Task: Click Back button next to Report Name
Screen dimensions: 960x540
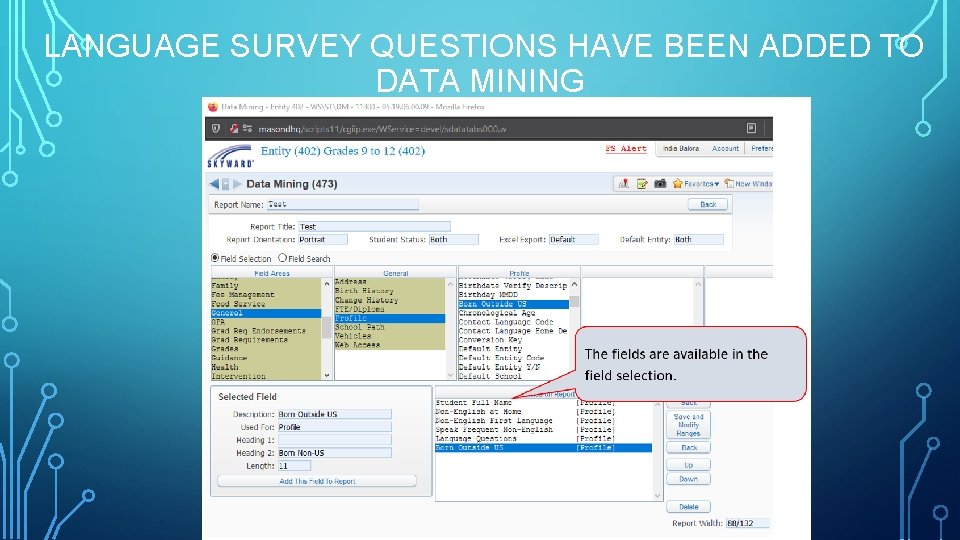Action: tap(708, 204)
